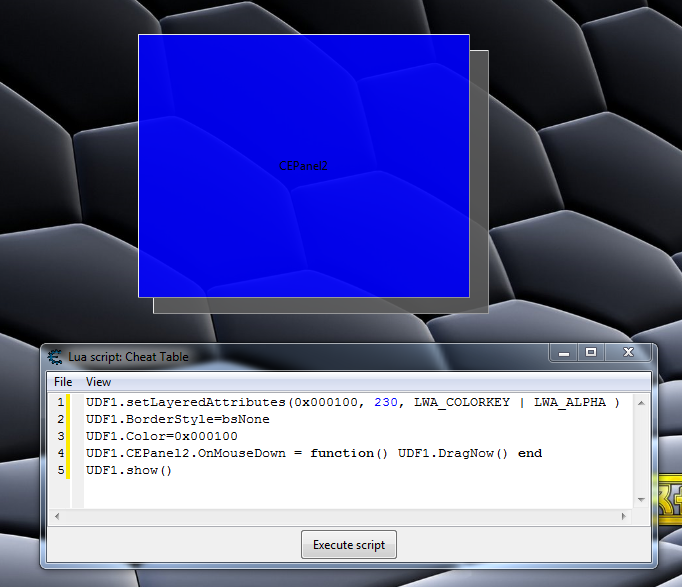Click the window title 'Lua script: Cheat Table'
Viewport: 682px width, 587px height.
point(128,357)
